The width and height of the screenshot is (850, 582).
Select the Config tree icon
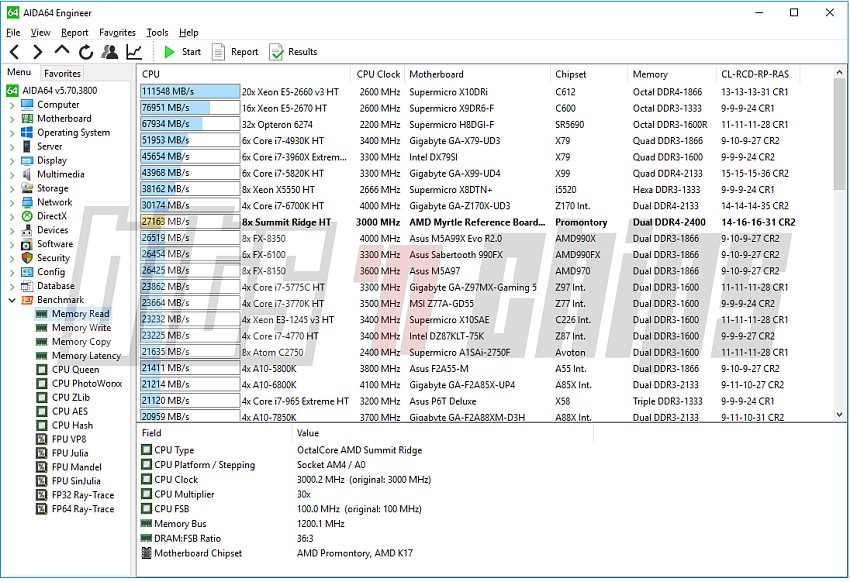(27, 272)
